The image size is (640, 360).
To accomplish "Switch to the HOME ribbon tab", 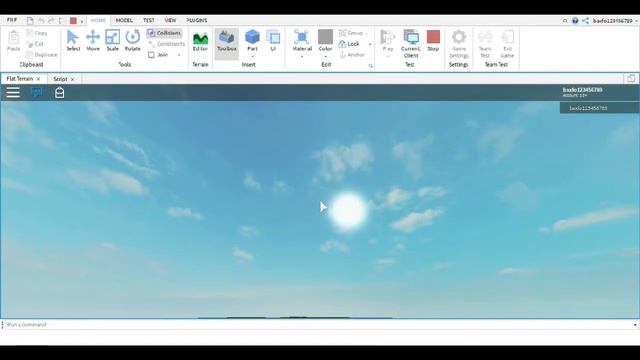I will tap(98, 20).
